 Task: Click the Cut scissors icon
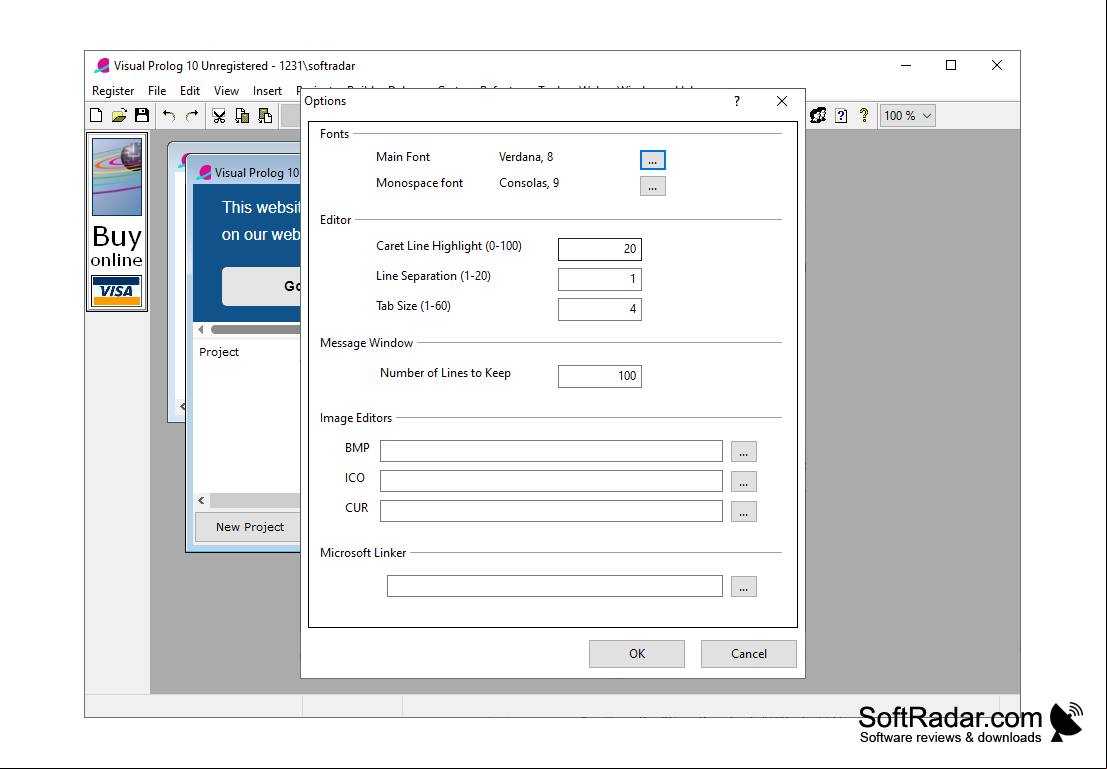(x=219, y=115)
